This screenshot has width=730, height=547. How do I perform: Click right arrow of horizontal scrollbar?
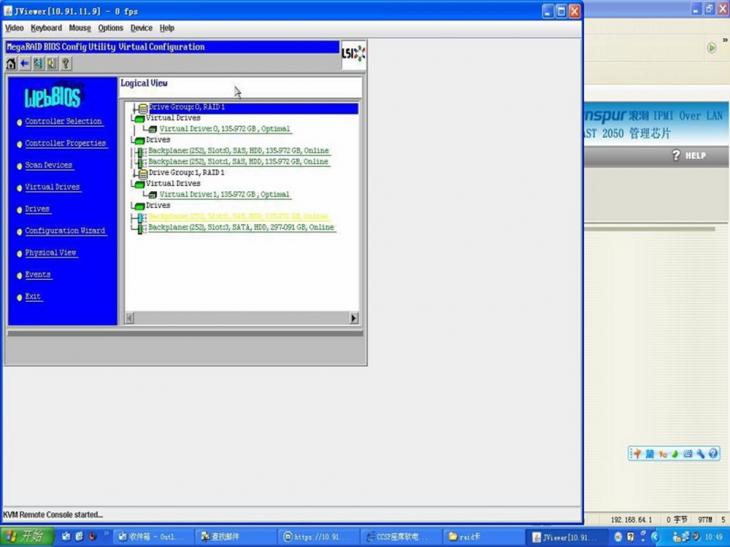tap(353, 318)
